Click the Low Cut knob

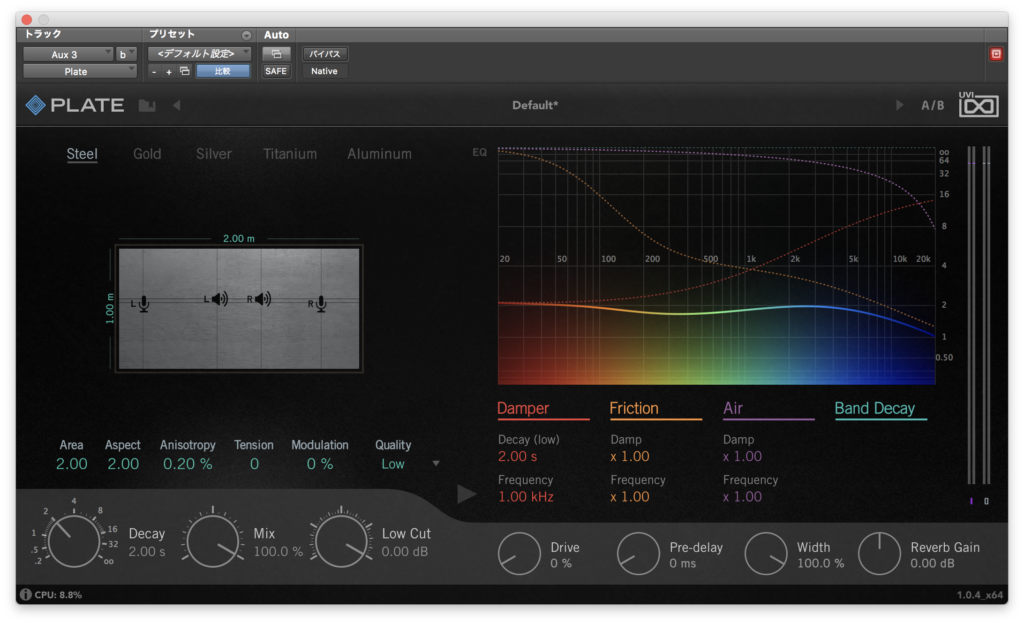pos(340,541)
